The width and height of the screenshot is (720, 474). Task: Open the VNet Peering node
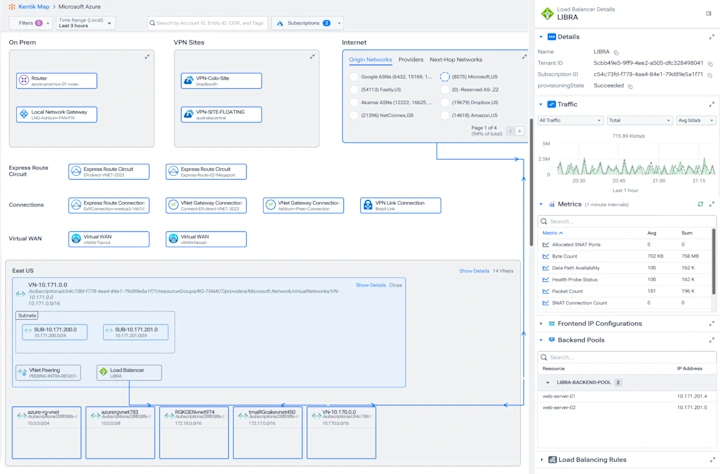coord(48,372)
